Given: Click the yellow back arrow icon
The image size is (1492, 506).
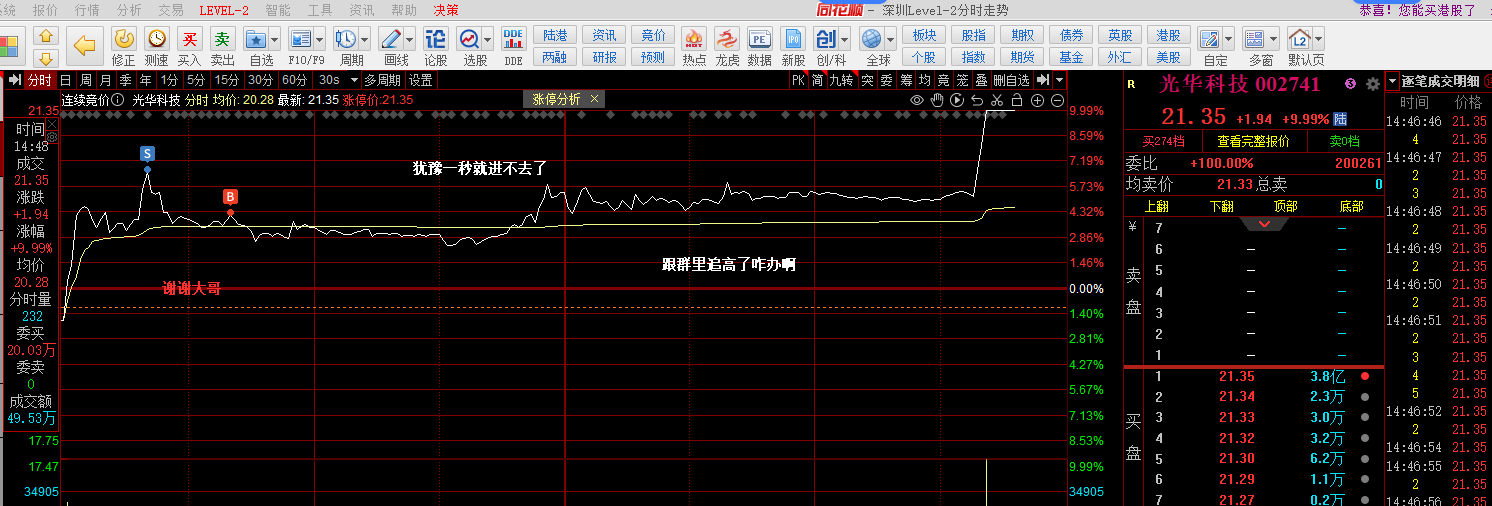Looking at the screenshot, I should point(86,44).
